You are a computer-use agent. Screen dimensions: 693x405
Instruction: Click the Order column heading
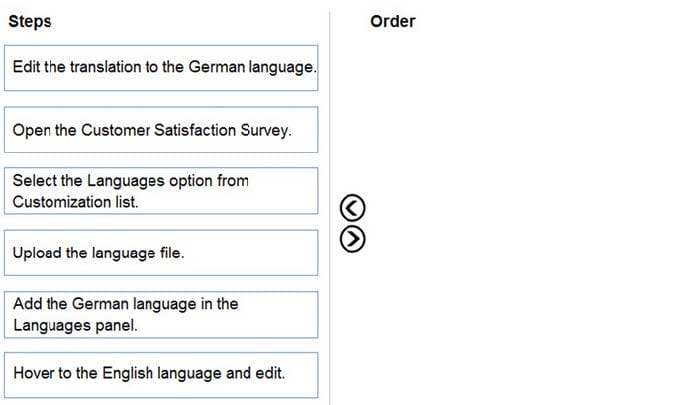pyautogui.click(x=392, y=21)
